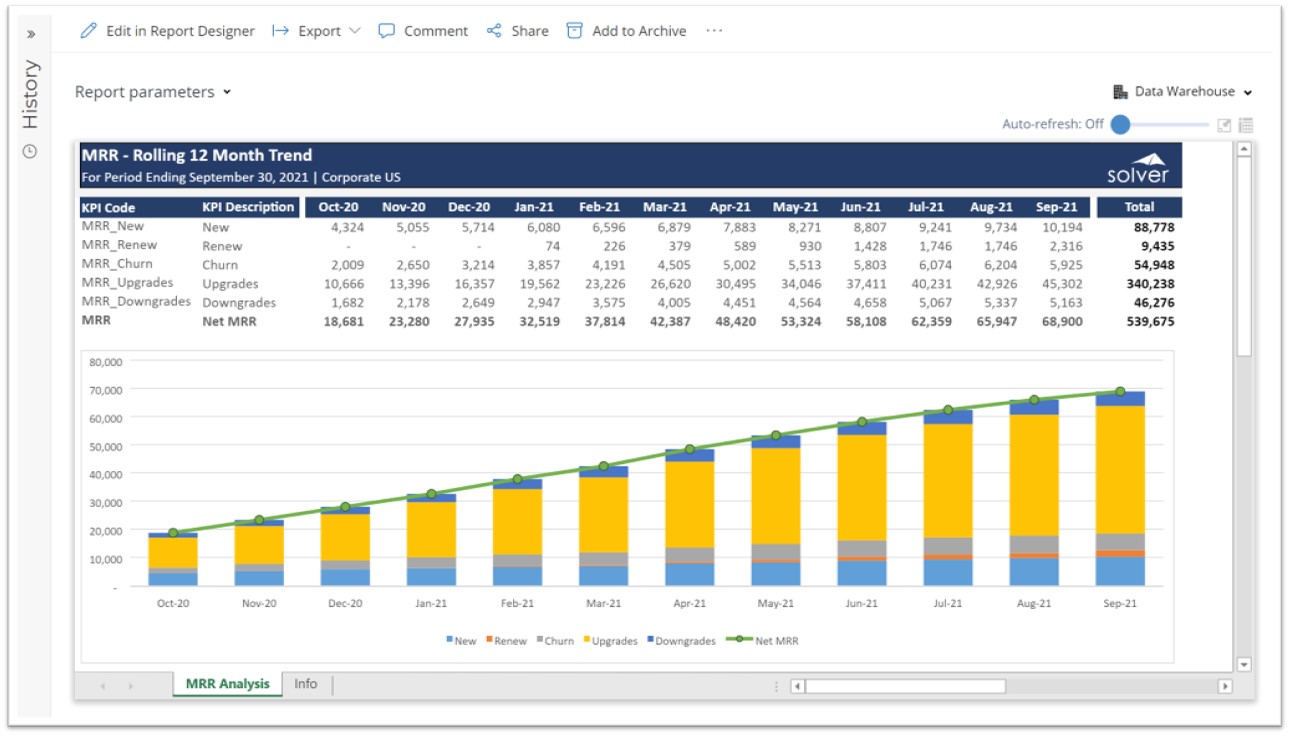Click the grid table icon near auto-refresh

(x=1246, y=125)
